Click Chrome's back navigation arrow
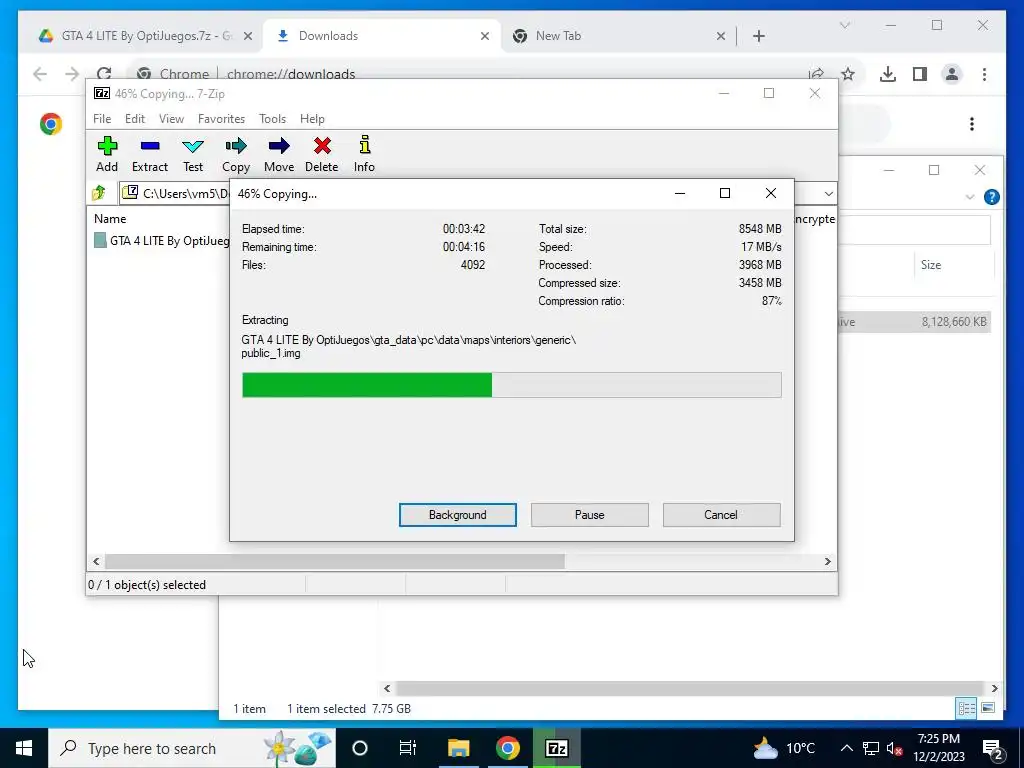Image resolution: width=1024 pixels, height=768 pixels. [40, 74]
